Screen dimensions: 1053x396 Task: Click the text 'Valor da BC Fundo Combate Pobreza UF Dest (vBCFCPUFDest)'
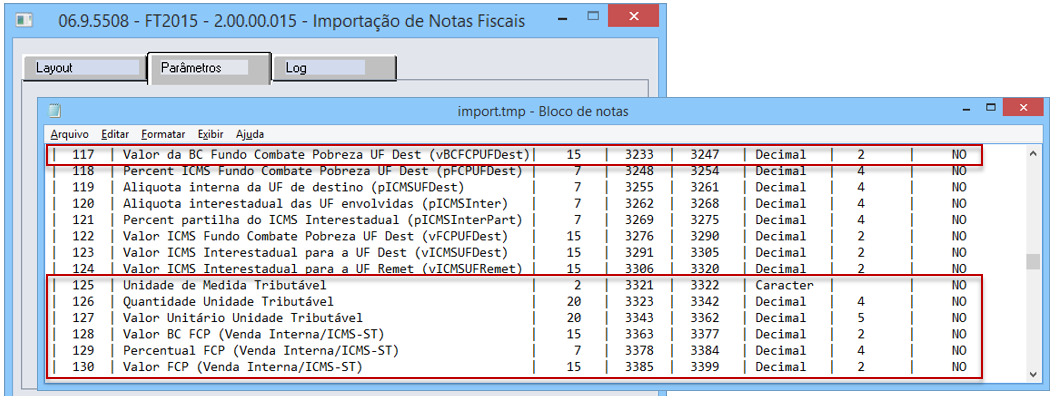(x=326, y=154)
